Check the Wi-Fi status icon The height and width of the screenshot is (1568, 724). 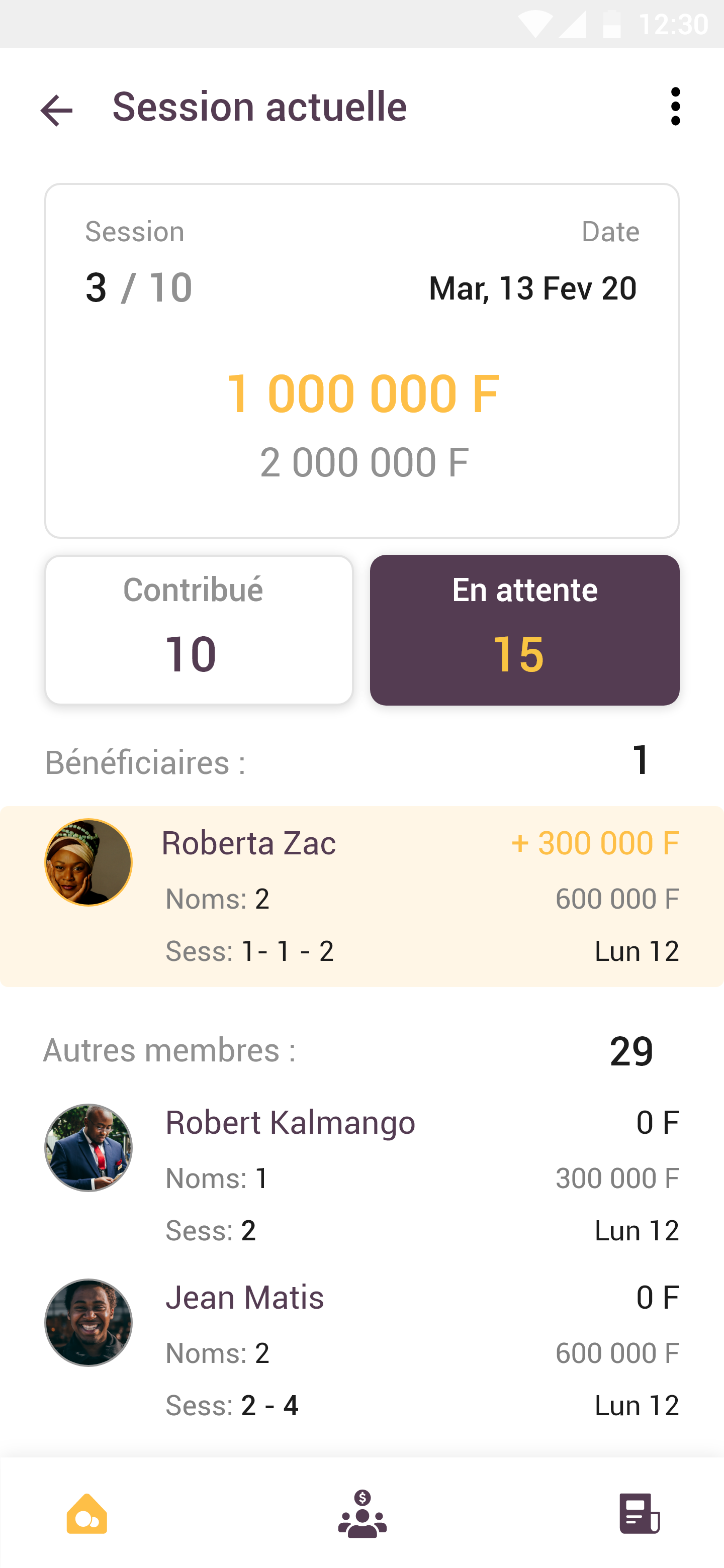(x=534, y=25)
